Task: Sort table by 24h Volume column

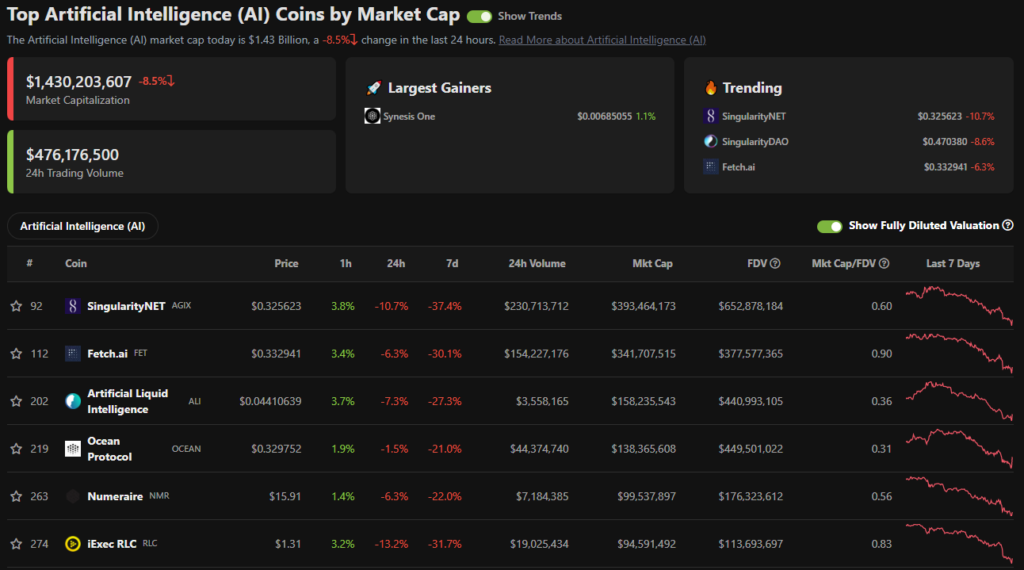Action: [x=537, y=263]
